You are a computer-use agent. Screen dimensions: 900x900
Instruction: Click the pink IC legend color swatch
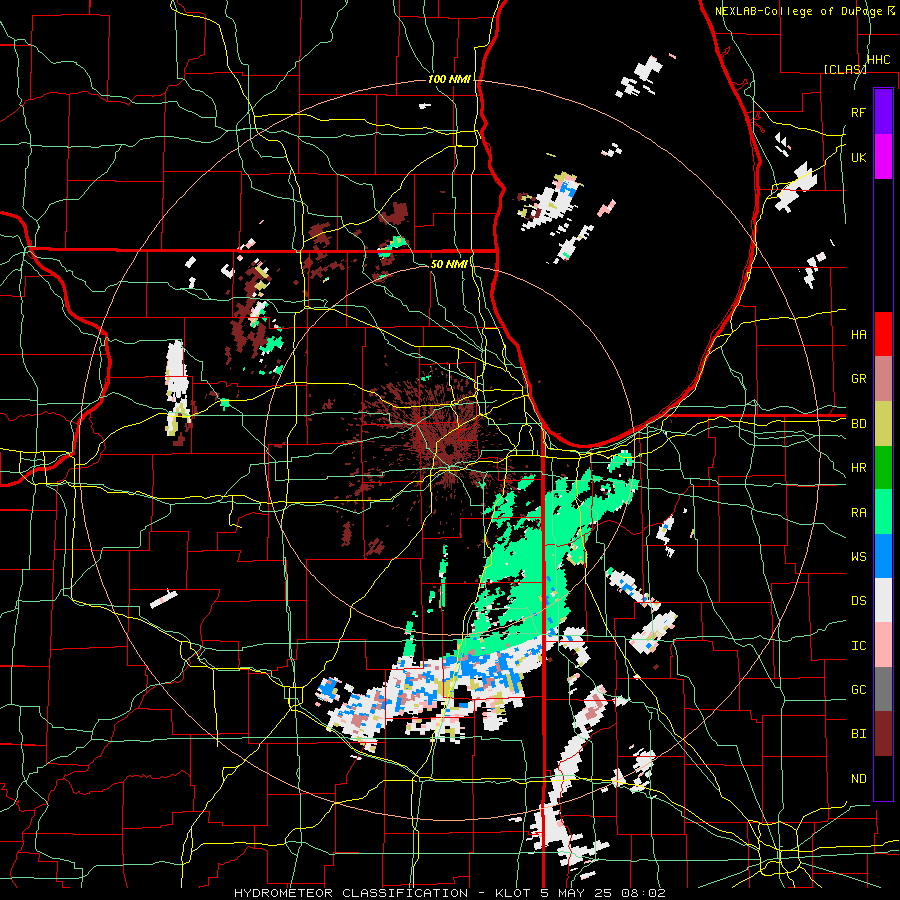click(883, 645)
